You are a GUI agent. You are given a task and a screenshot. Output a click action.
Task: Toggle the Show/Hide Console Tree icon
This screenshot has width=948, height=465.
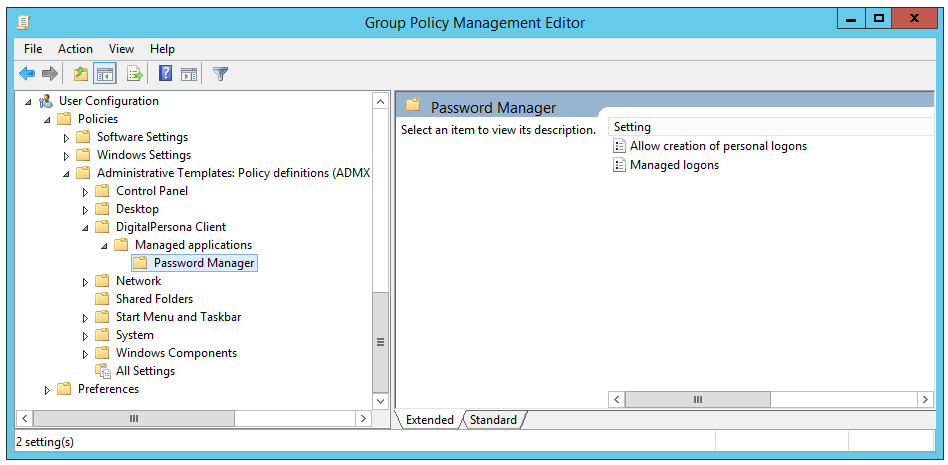[x=104, y=74]
